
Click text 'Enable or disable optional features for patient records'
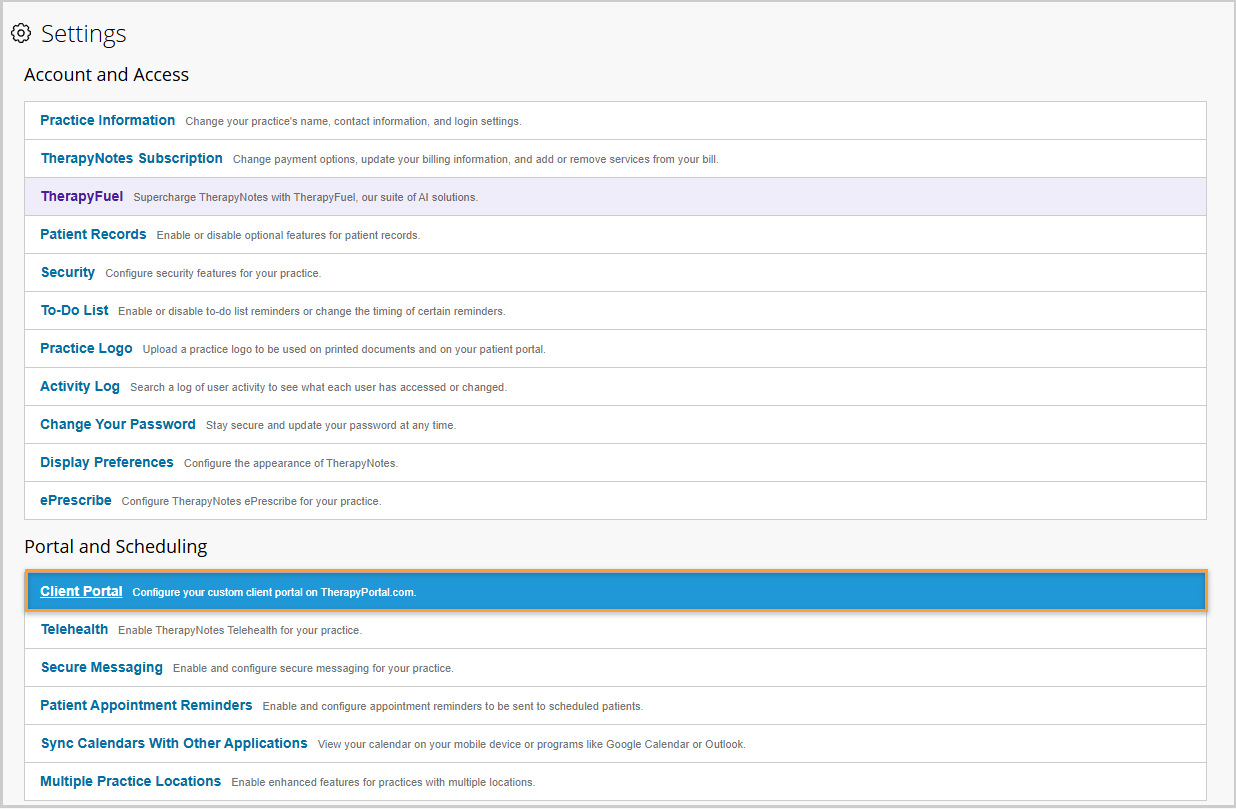pos(288,235)
